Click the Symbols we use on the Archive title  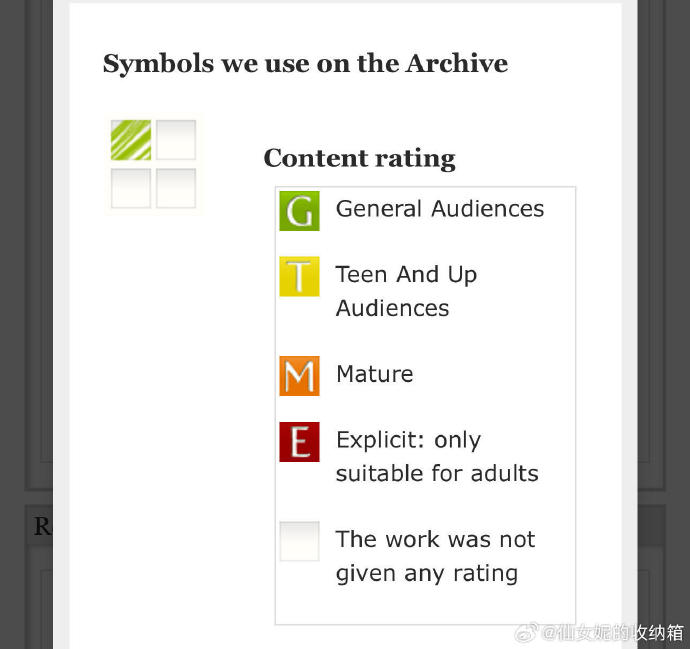[x=305, y=64]
